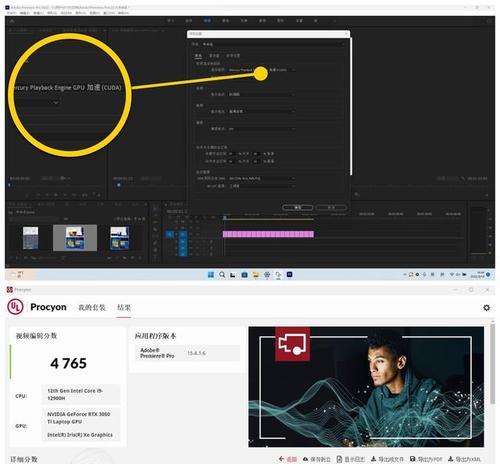Click the 4 765 video editing score
Image resolution: width=500 pixels, height=464 pixels.
68,363
